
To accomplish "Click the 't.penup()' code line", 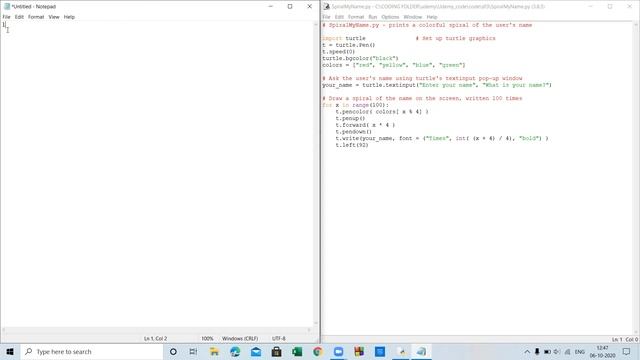I will pyautogui.click(x=350, y=118).
